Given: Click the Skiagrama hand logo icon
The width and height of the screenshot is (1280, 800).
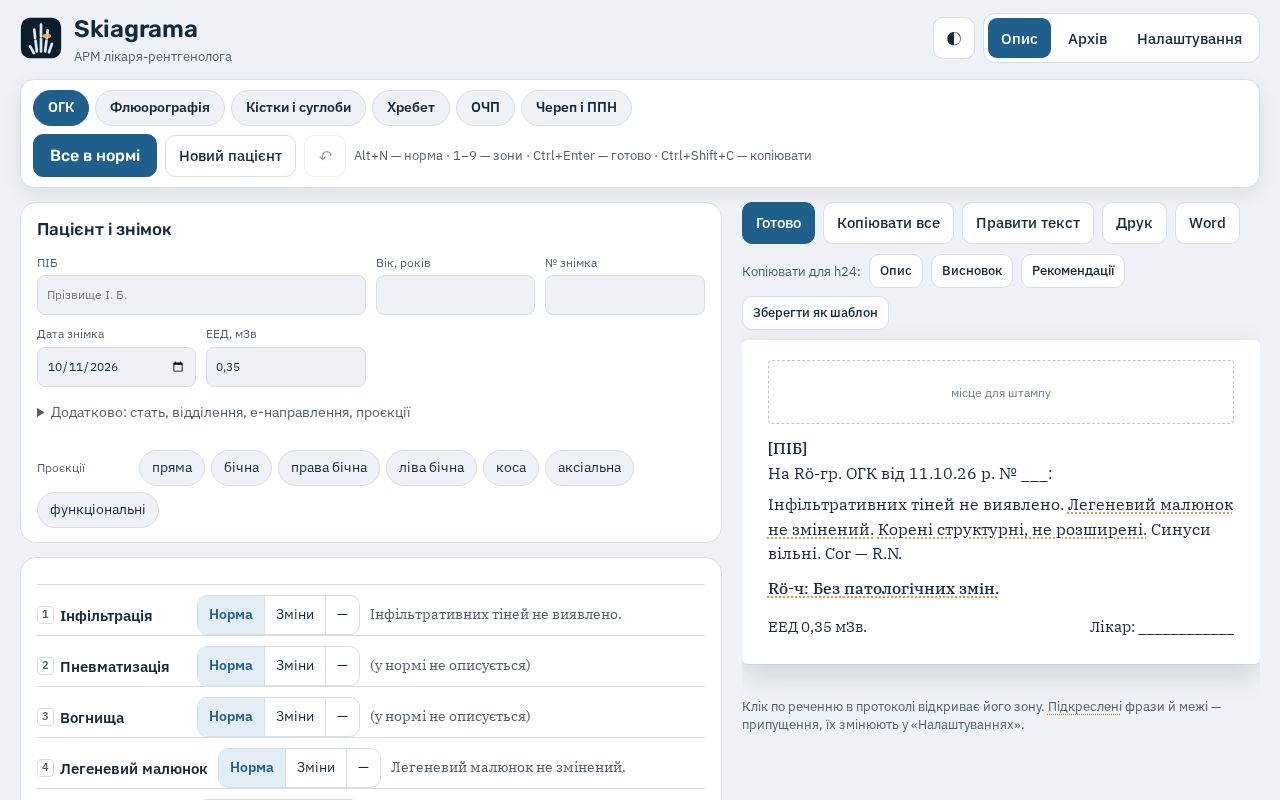Looking at the screenshot, I should [x=41, y=38].
